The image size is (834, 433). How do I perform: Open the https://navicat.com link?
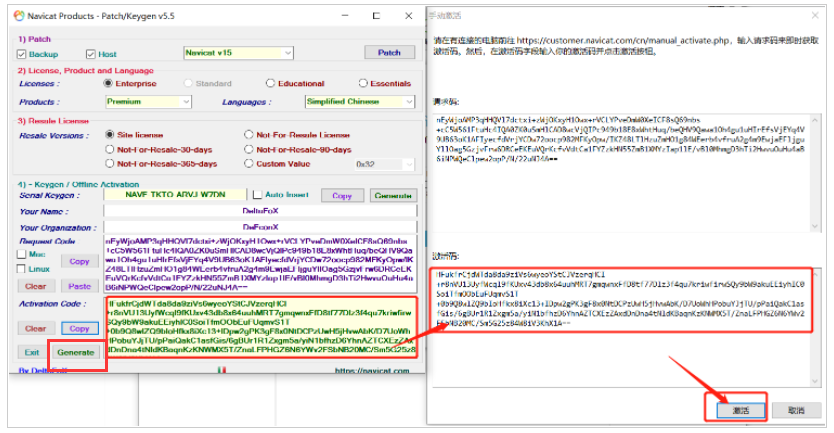(x=372, y=370)
